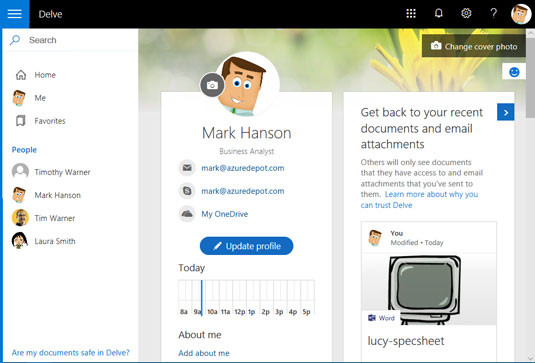Click the Favorites bookmark icon
This screenshot has width=535, height=363.
pyautogui.click(x=20, y=121)
